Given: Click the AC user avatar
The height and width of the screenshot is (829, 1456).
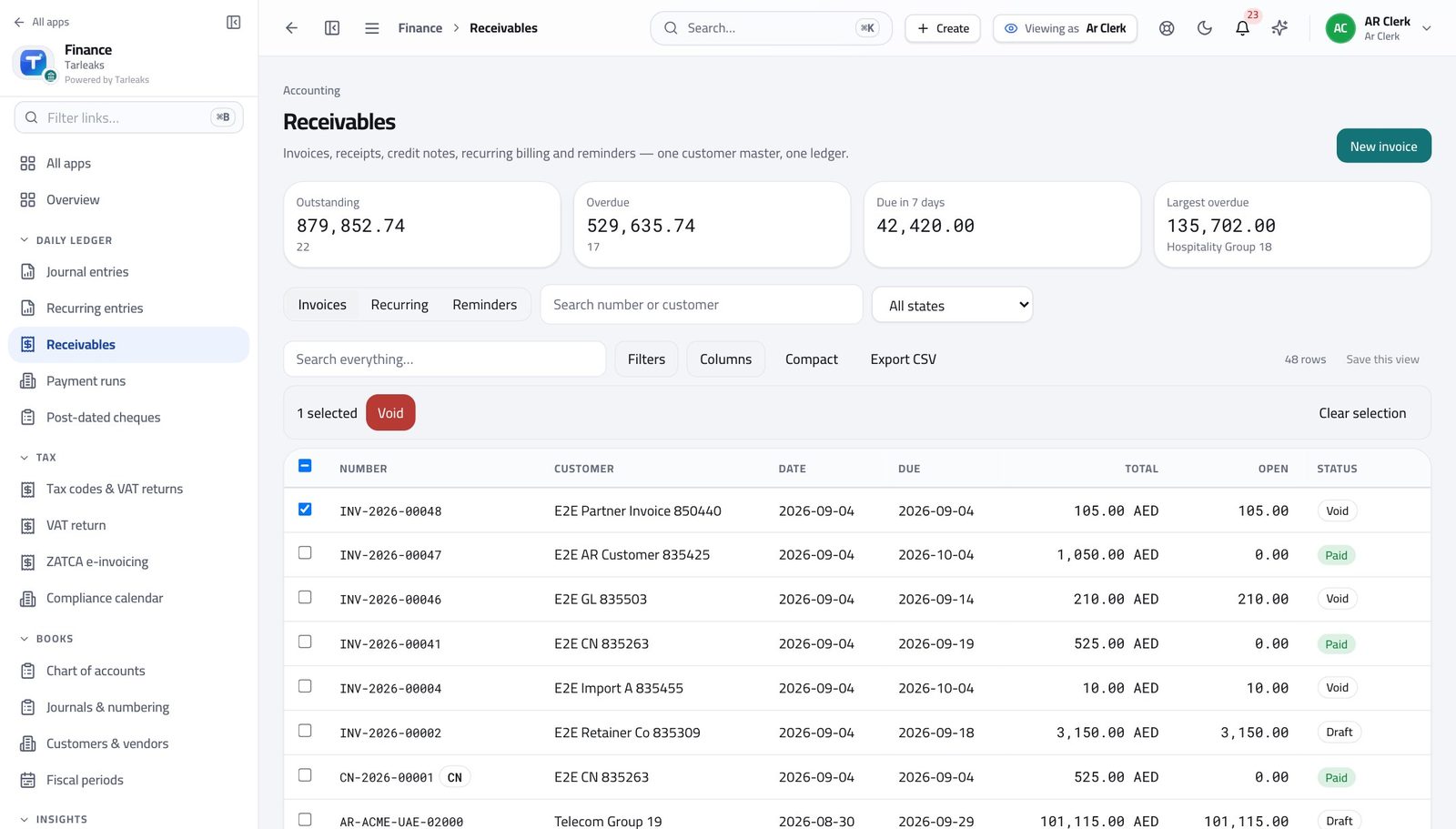Looking at the screenshot, I should pyautogui.click(x=1340, y=28).
